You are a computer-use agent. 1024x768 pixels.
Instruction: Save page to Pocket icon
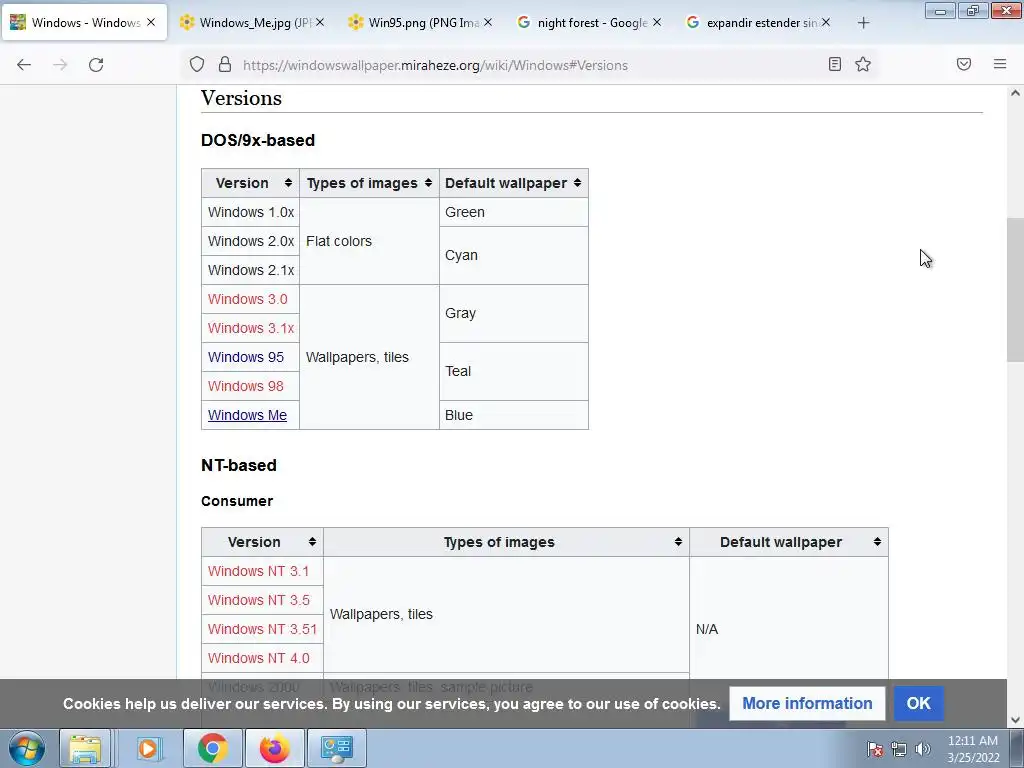pyautogui.click(x=964, y=64)
